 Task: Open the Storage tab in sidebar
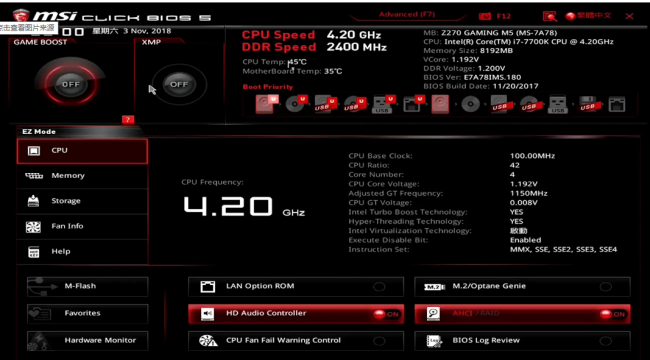coord(82,201)
